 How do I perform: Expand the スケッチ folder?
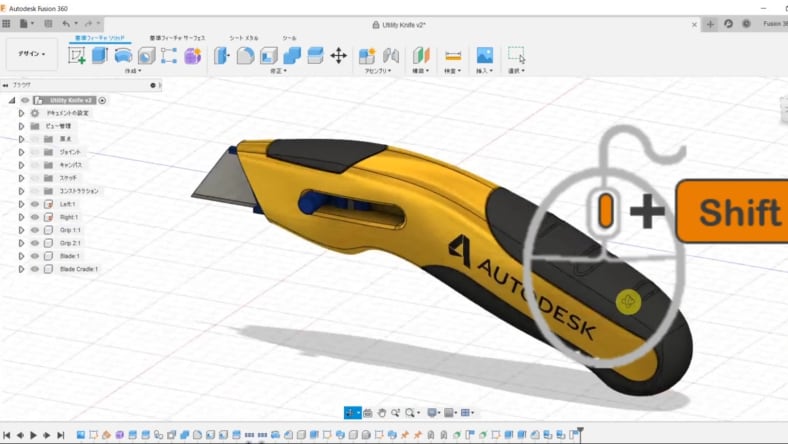tap(21, 178)
